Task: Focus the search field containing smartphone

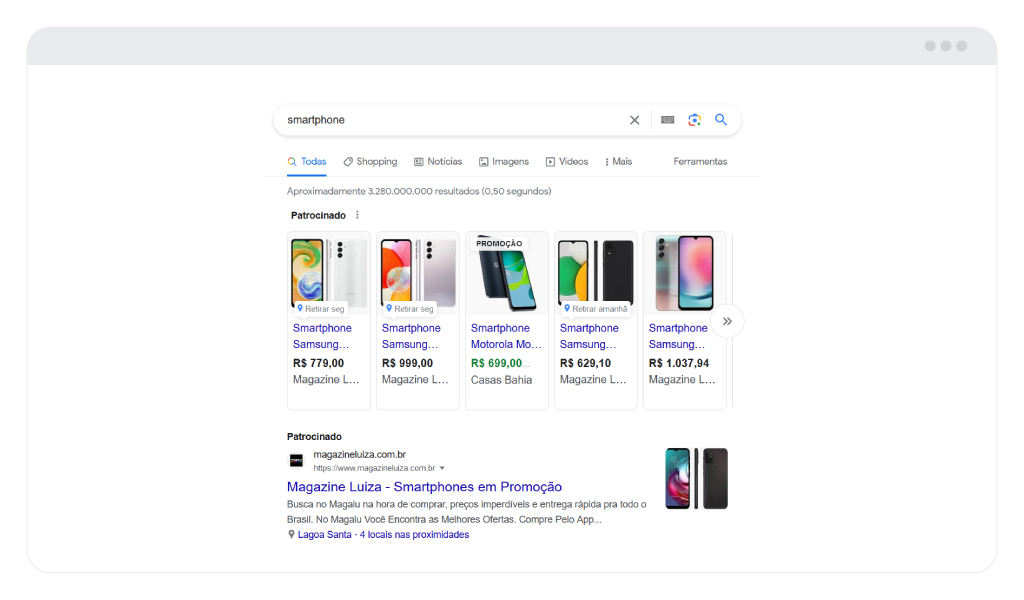Action: (454, 120)
